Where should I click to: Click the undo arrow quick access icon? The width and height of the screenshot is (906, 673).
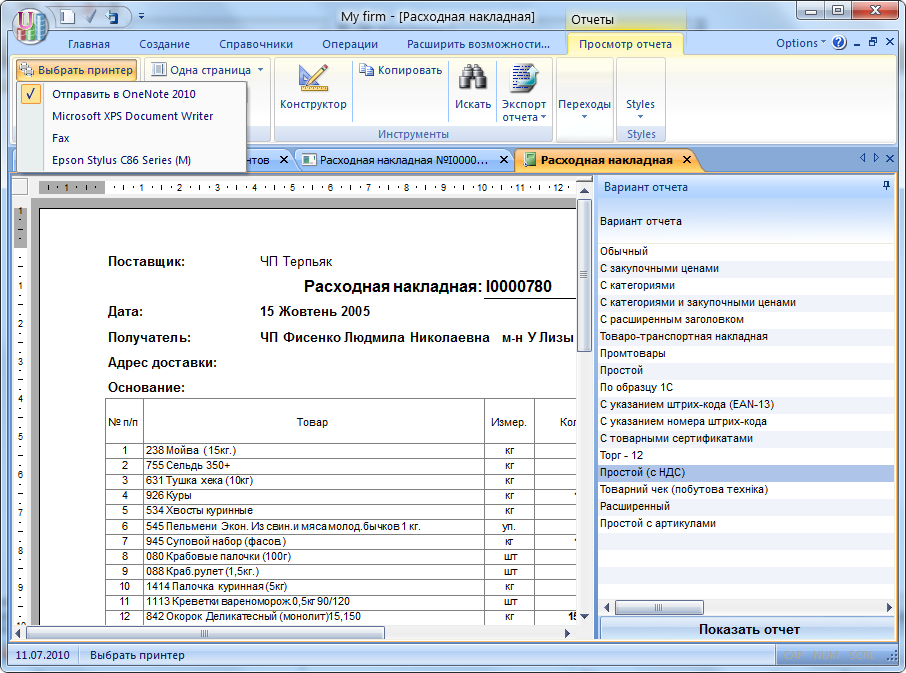pyautogui.click(x=112, y=17)
